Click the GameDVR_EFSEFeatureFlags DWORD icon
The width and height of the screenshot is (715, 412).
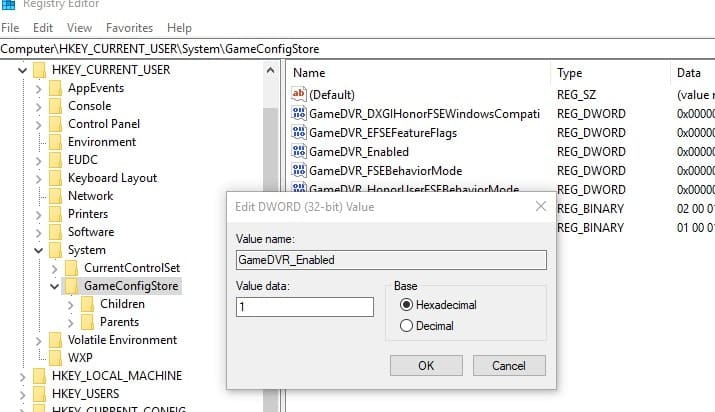click(299, 133)
